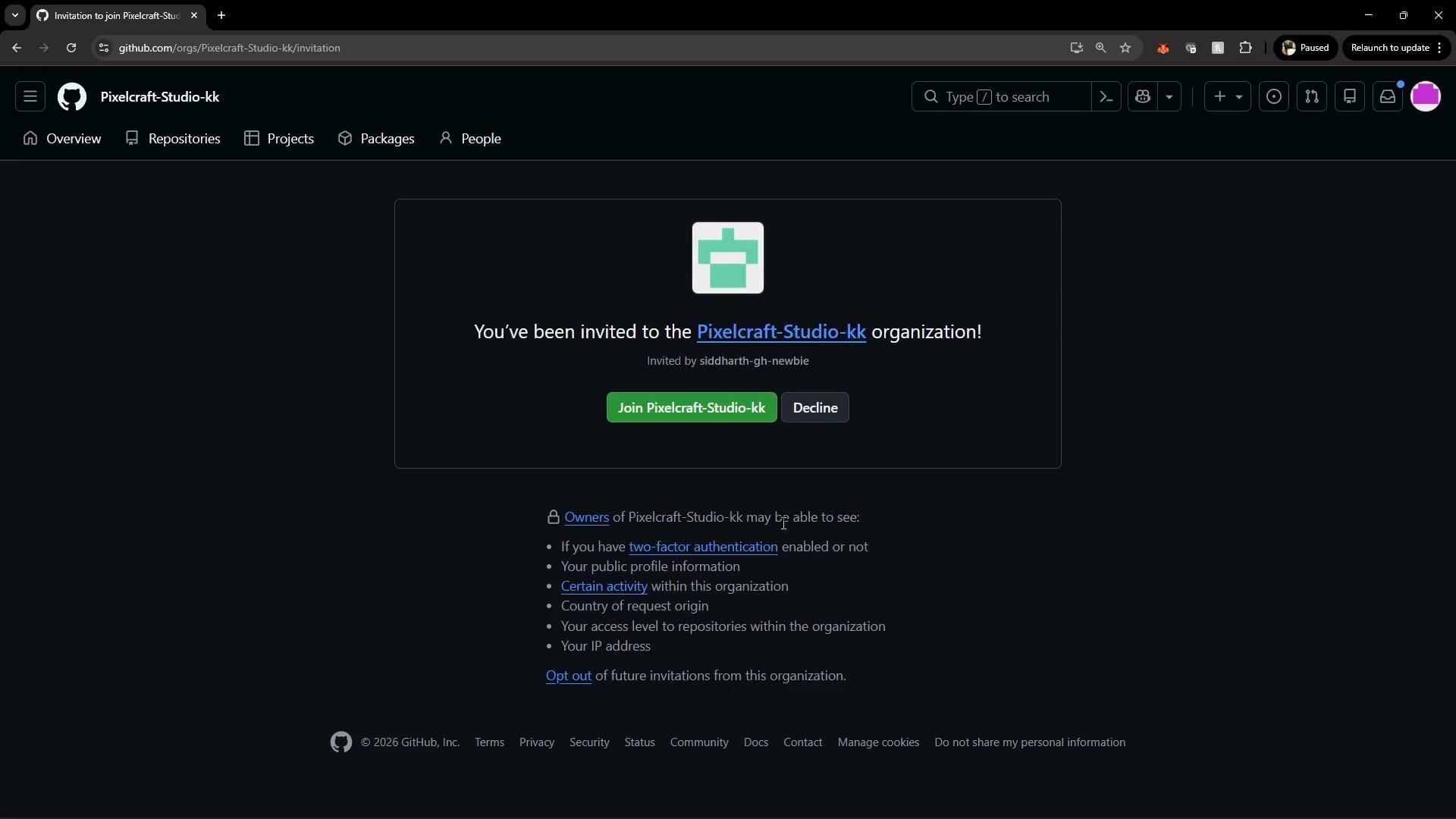Viewport: 1456px width, 819px height.
Task: Switch to the People tab
Action: click(470, 139)
